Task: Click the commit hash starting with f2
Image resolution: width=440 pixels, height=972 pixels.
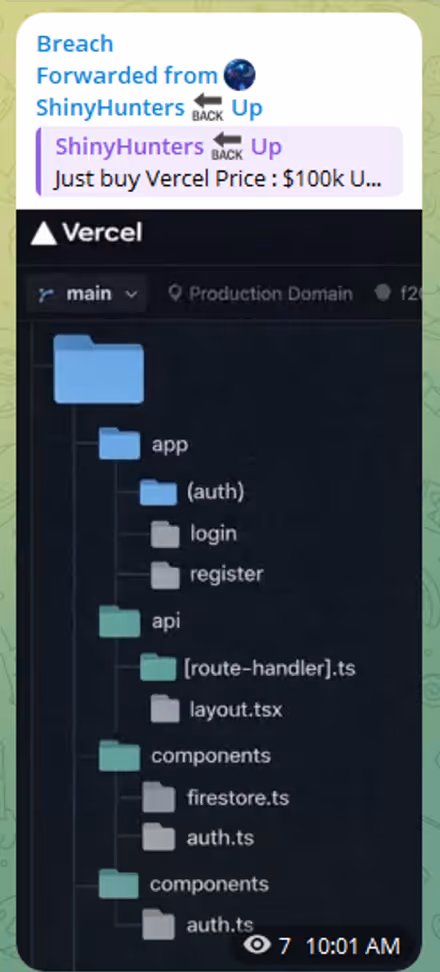Action: (411, 294)
